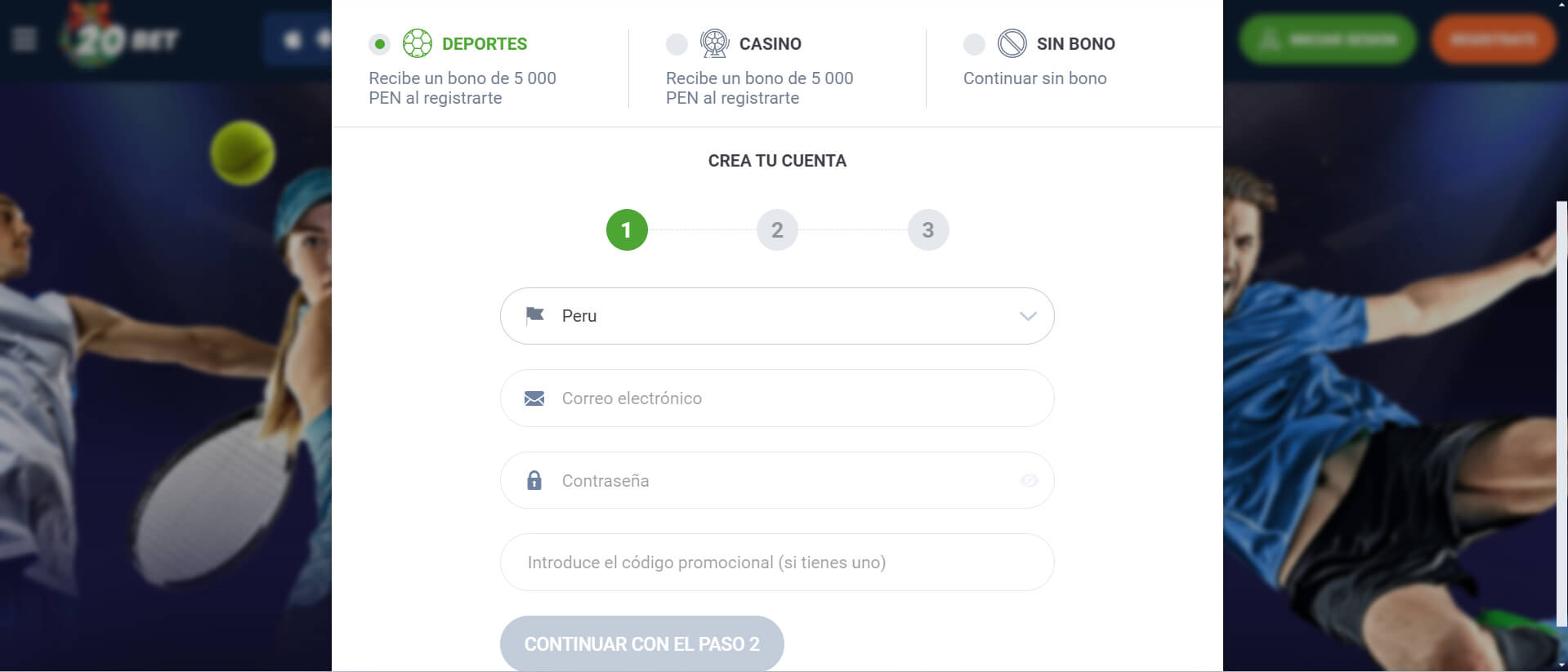The image size is (1568, 672).
Task: Click the green login button in header
Action: 1328,39
